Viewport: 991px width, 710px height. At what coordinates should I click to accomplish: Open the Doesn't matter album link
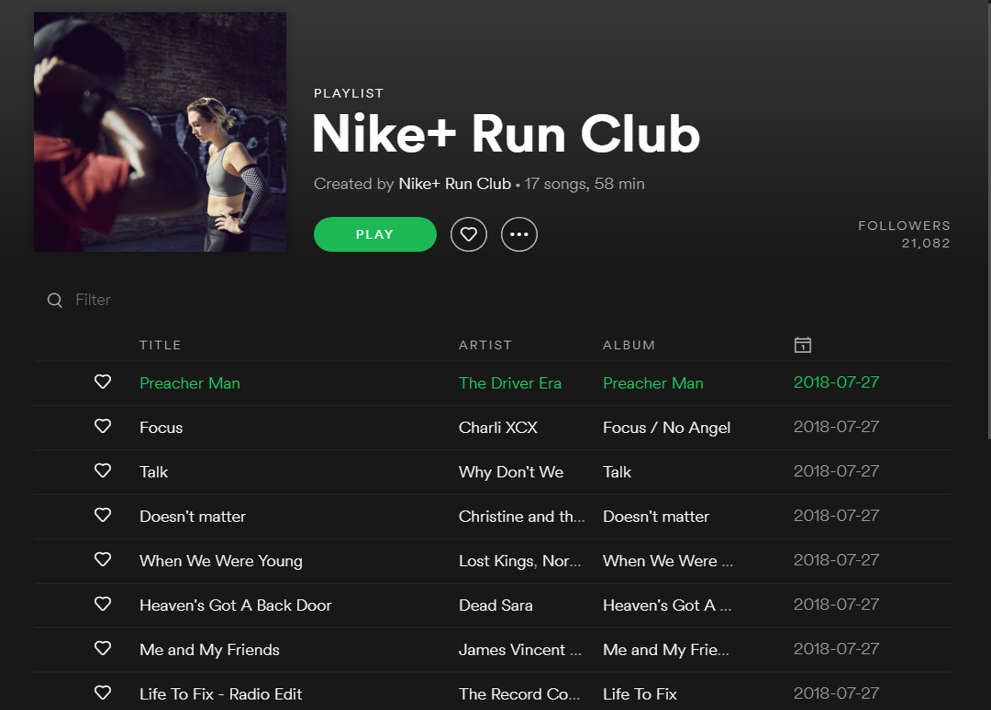click(656, 517)
